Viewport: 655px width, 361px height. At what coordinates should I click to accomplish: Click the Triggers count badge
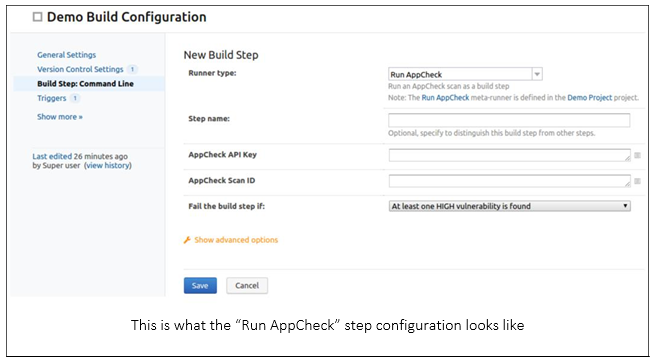tap(75, 98)
